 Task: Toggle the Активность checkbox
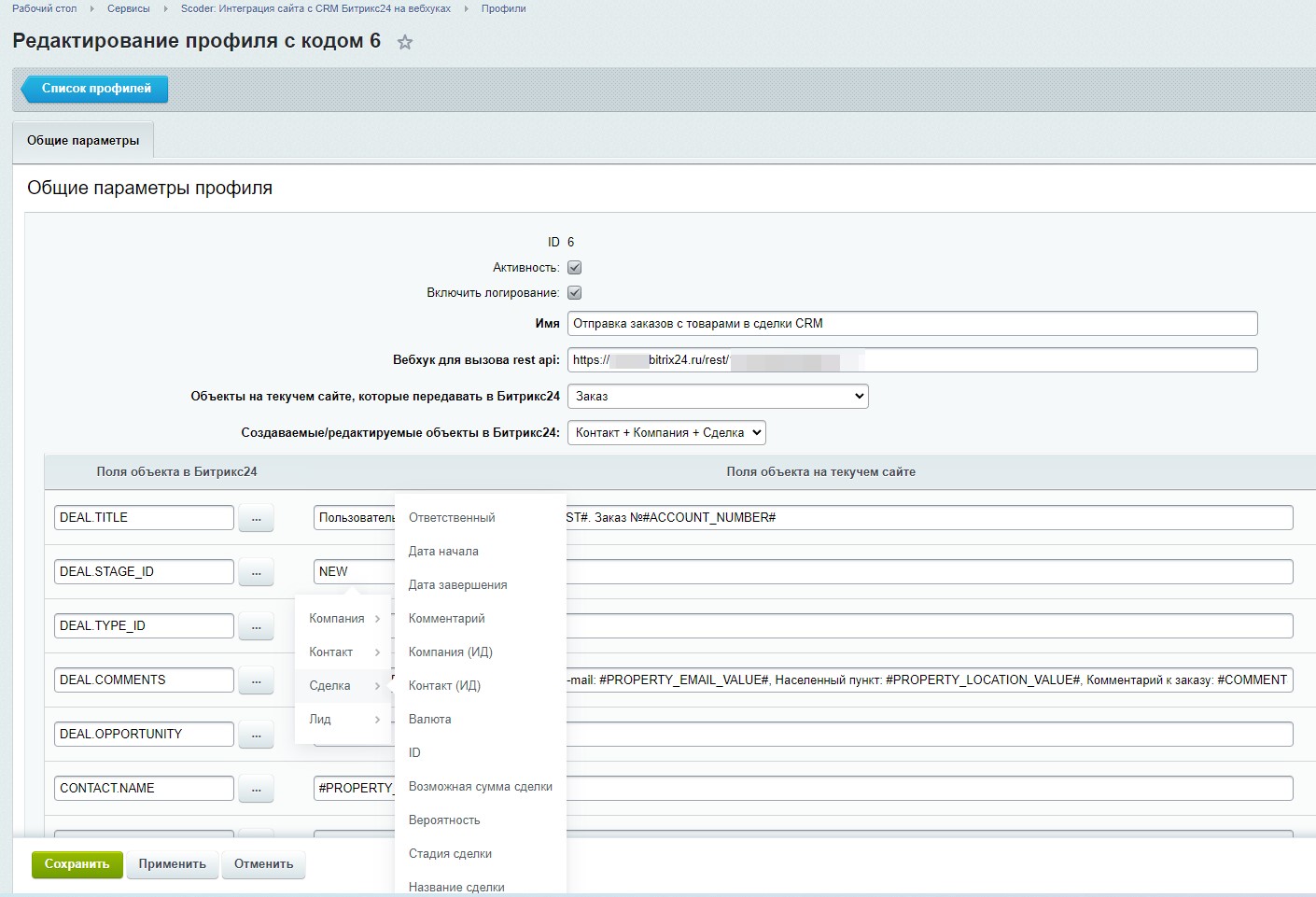[x=575, y=268]
